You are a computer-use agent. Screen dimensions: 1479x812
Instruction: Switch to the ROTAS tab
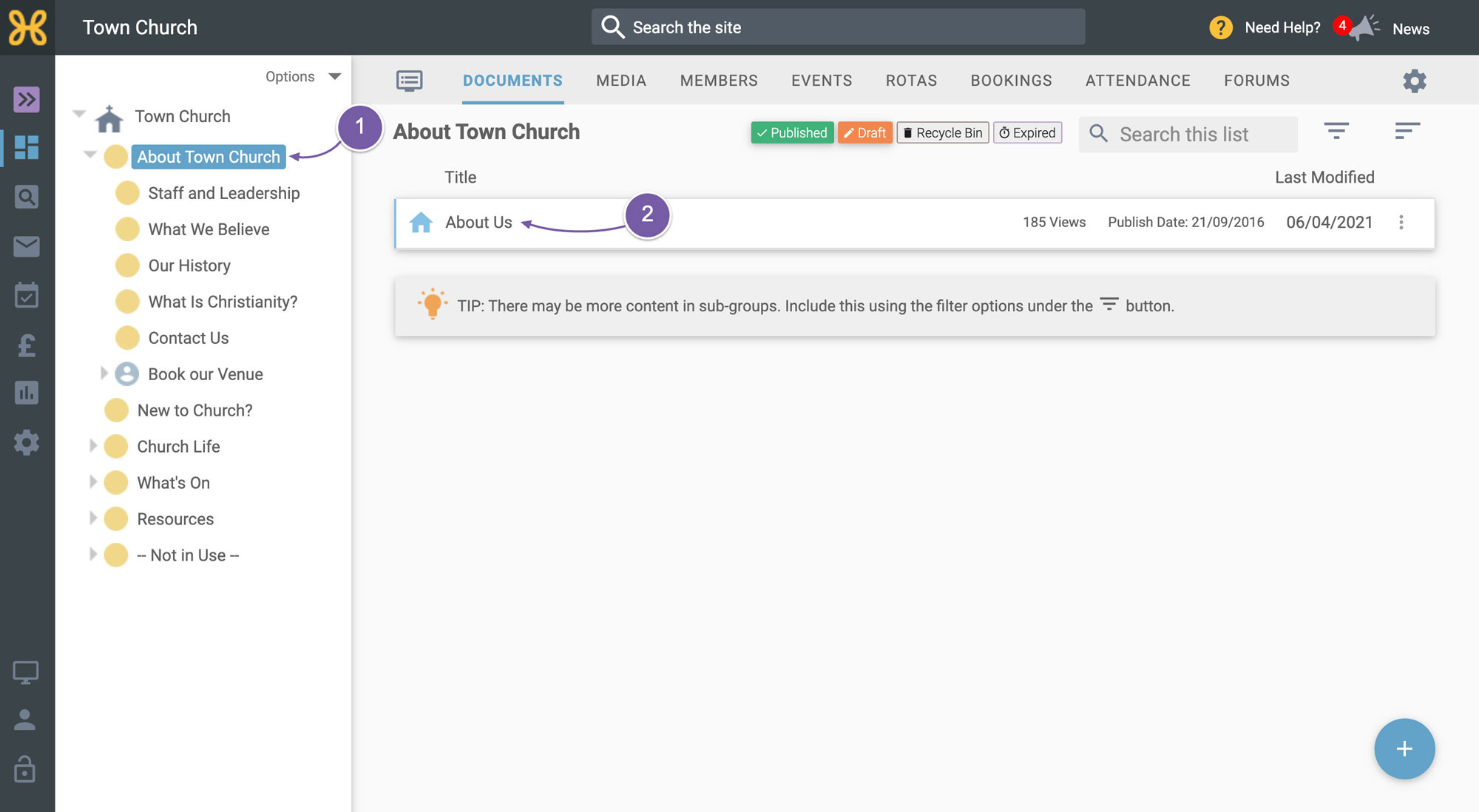911,81
